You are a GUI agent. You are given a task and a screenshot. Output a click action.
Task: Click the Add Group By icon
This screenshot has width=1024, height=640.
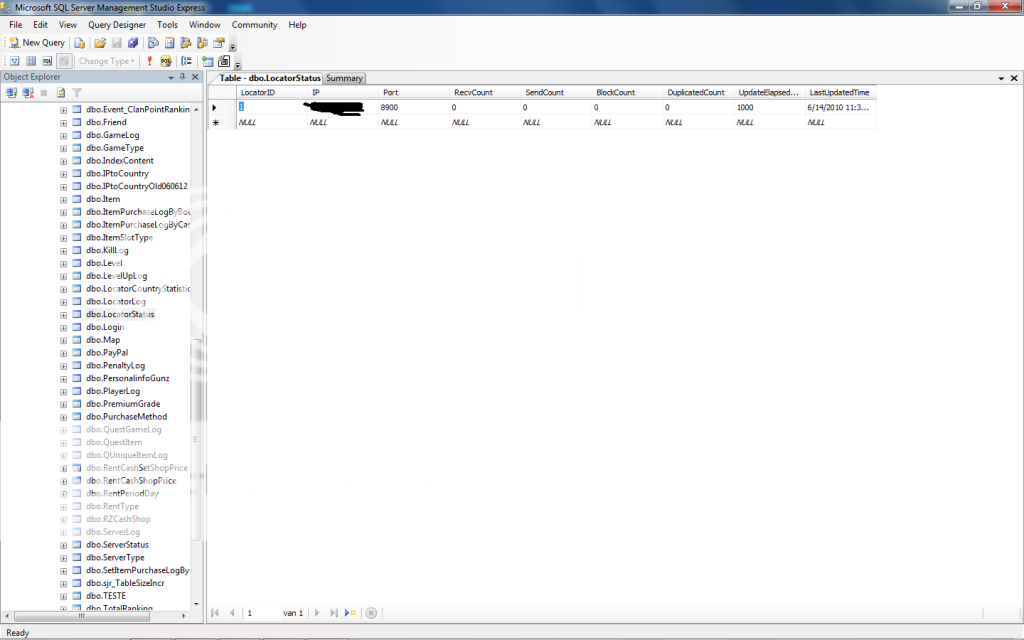coord(187,61)
